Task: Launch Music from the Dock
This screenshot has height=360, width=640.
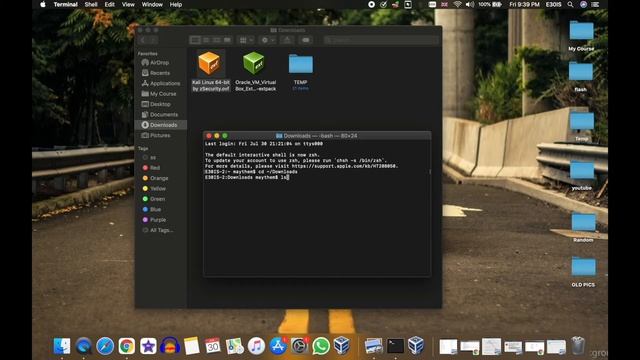Action: (x=256, y=346)
